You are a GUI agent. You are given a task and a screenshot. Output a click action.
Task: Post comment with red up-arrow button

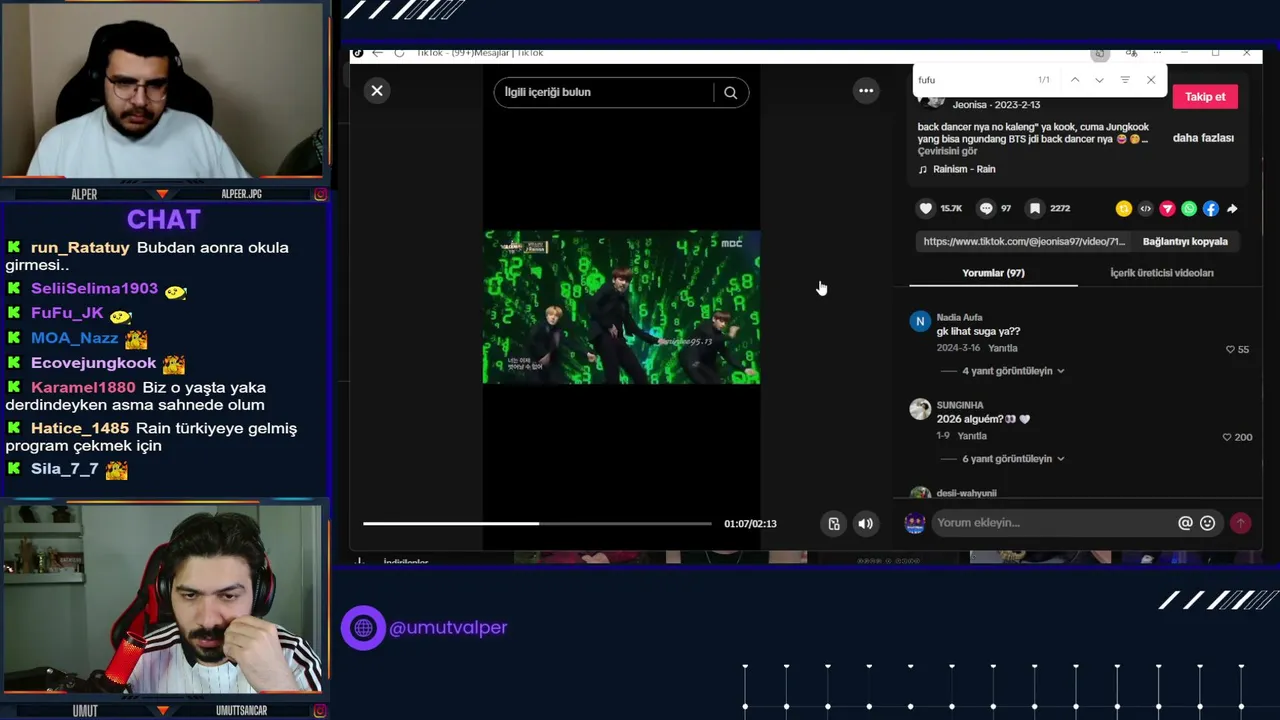(x=1241, y=523)
